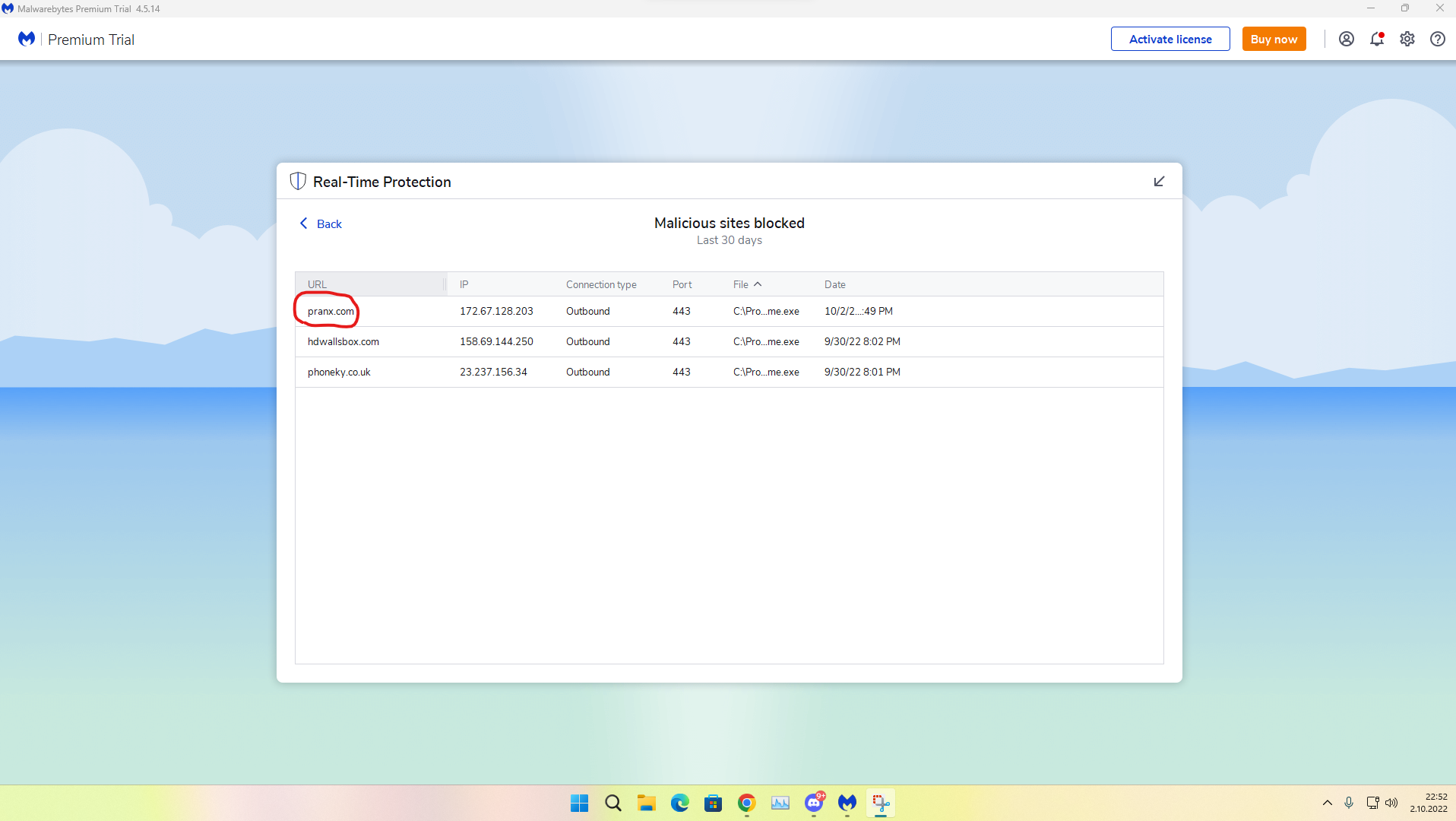
Task: Click the microphone tray icon
Action: (1348, 803)
